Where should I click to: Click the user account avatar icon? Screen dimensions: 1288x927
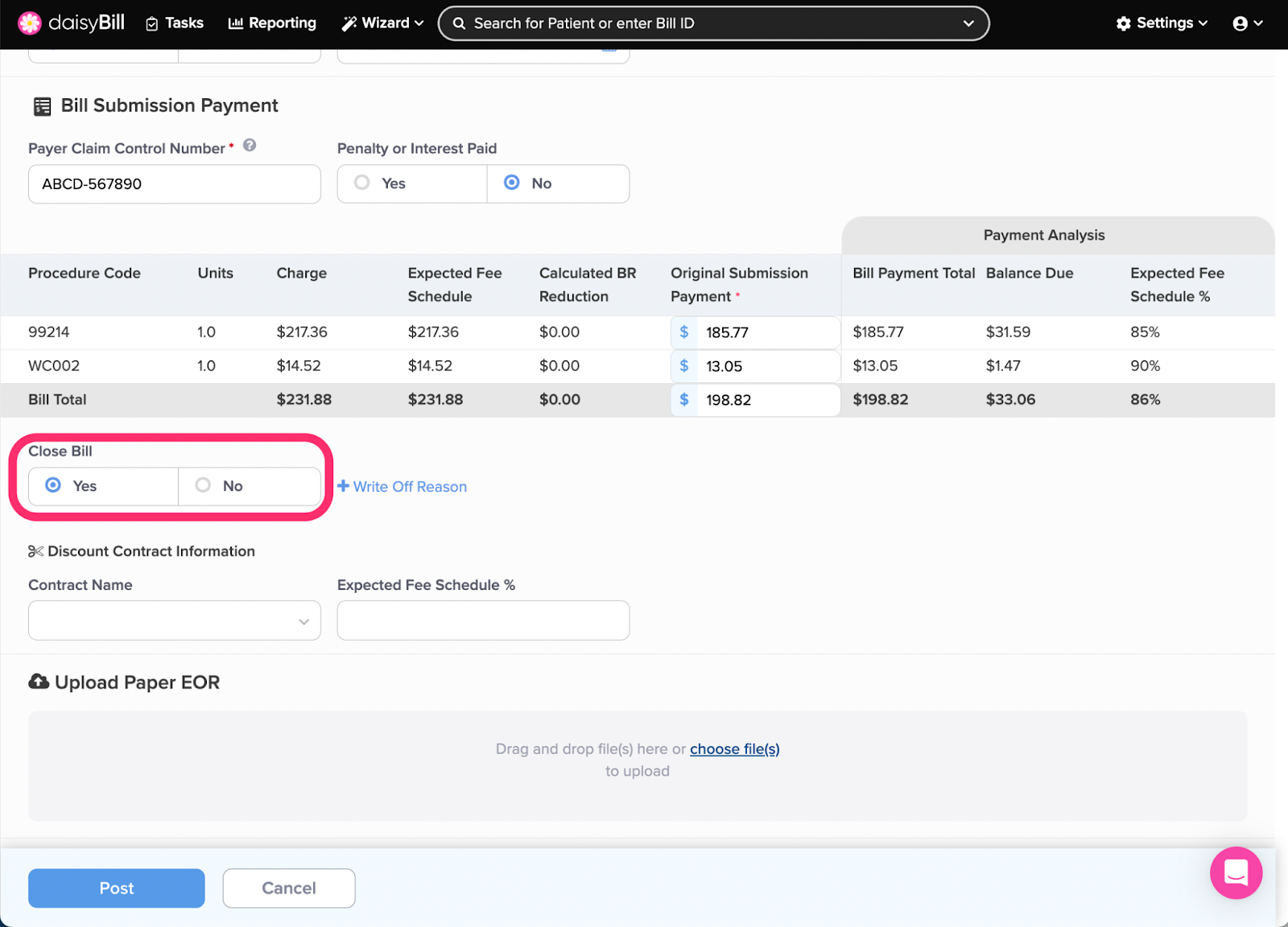(x=1240, y=23)
